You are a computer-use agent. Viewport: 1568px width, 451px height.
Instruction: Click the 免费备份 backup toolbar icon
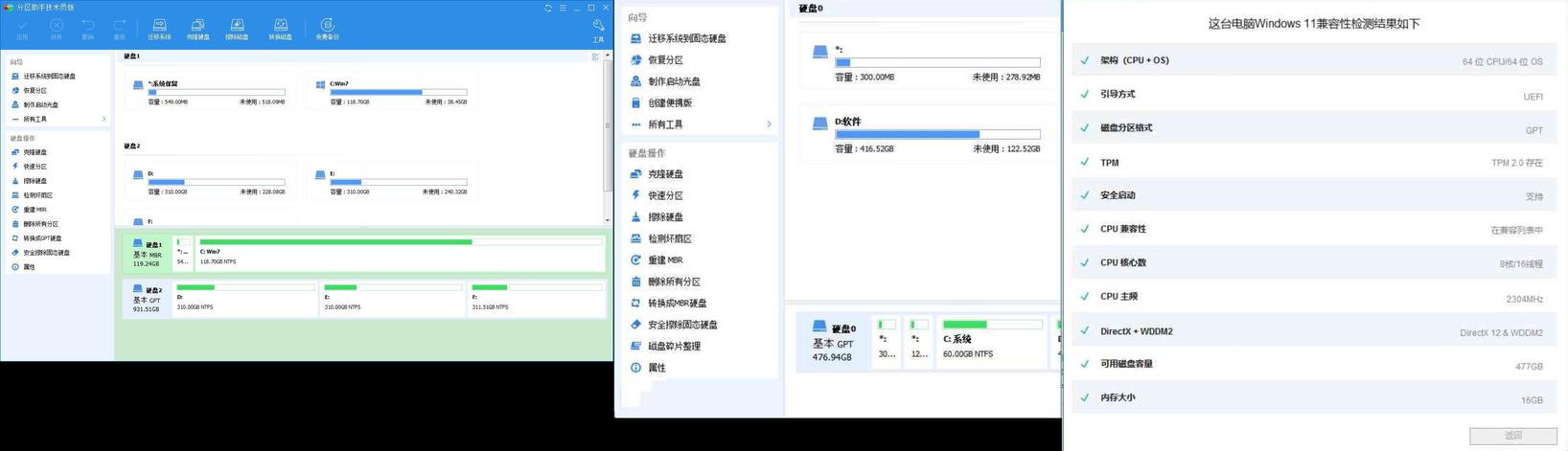coord(327,28)
